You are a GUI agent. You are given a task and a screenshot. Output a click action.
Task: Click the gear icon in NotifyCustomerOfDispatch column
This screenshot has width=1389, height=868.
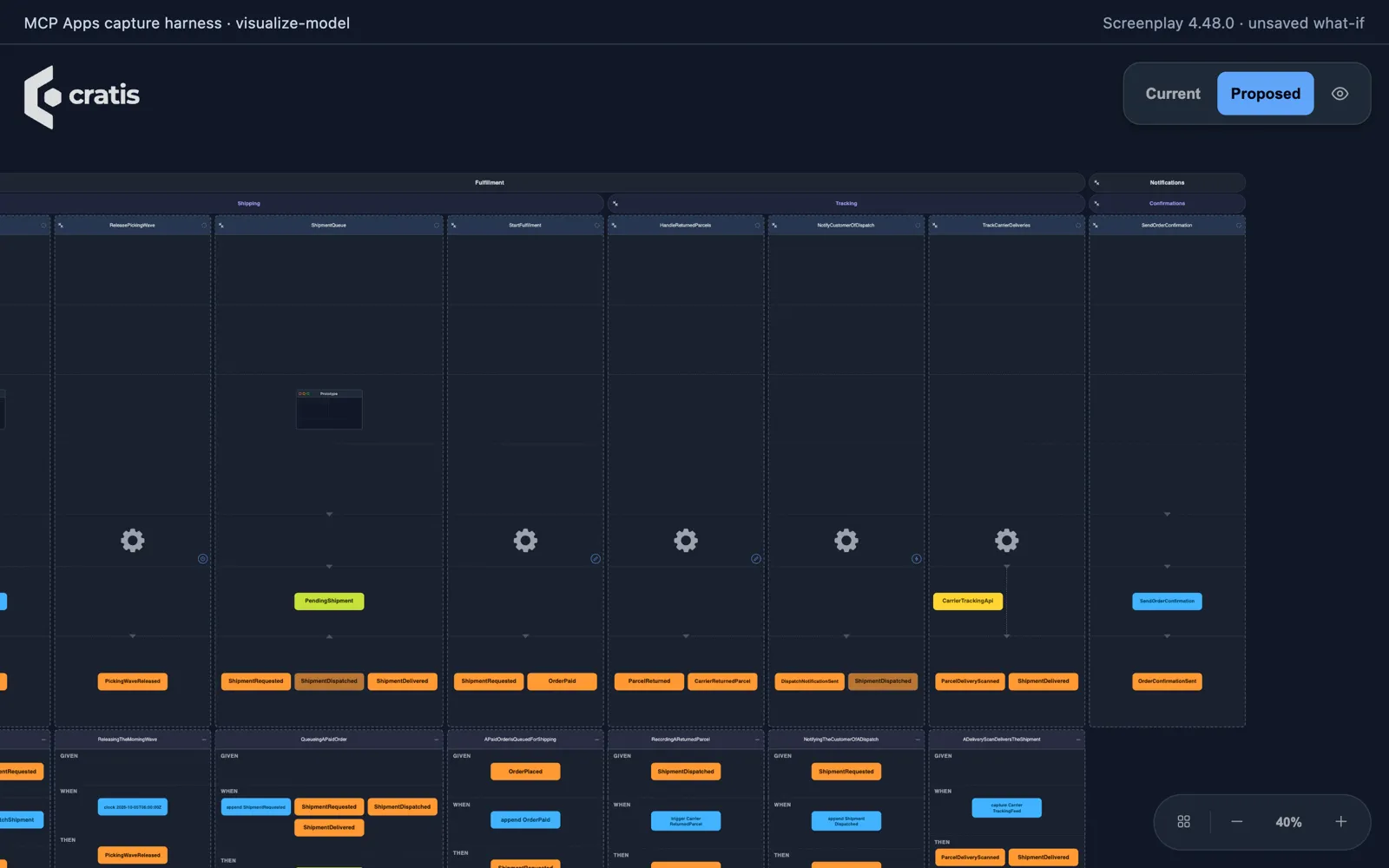pyautogui.click(x=846, y=541)
